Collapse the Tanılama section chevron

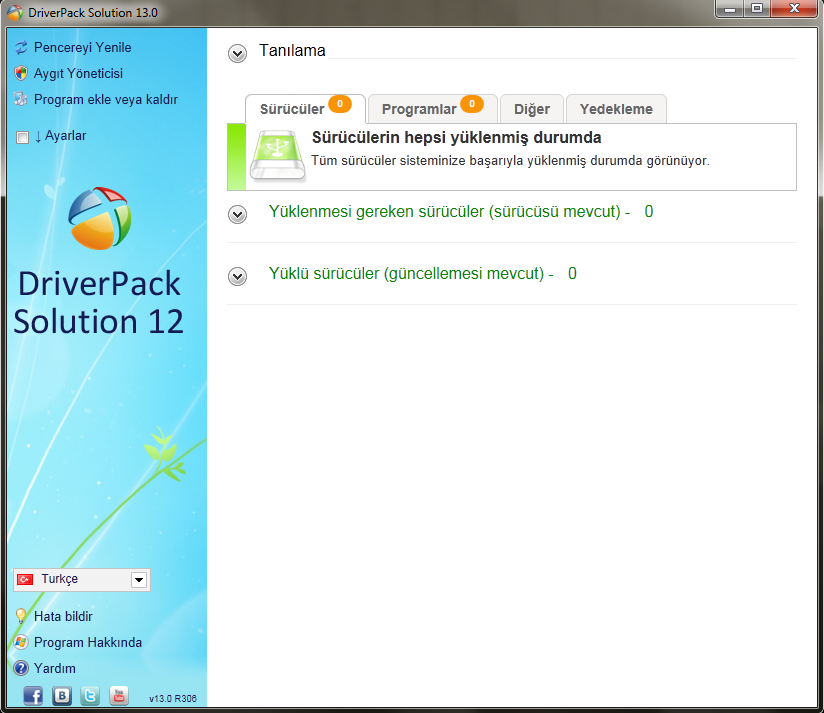238,53
